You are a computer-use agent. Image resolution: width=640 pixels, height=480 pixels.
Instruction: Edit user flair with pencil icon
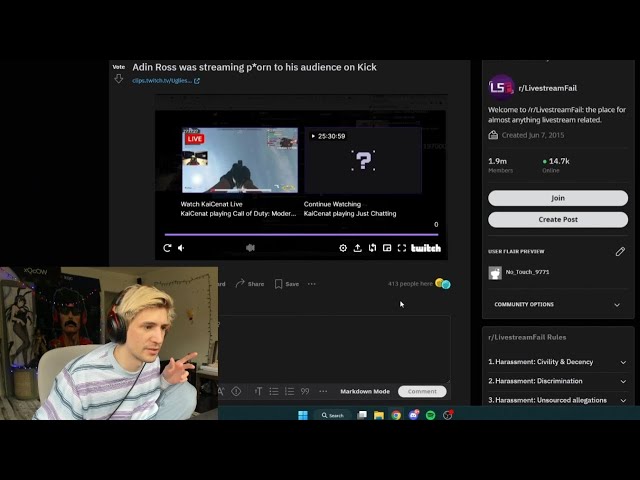[620, 251]
